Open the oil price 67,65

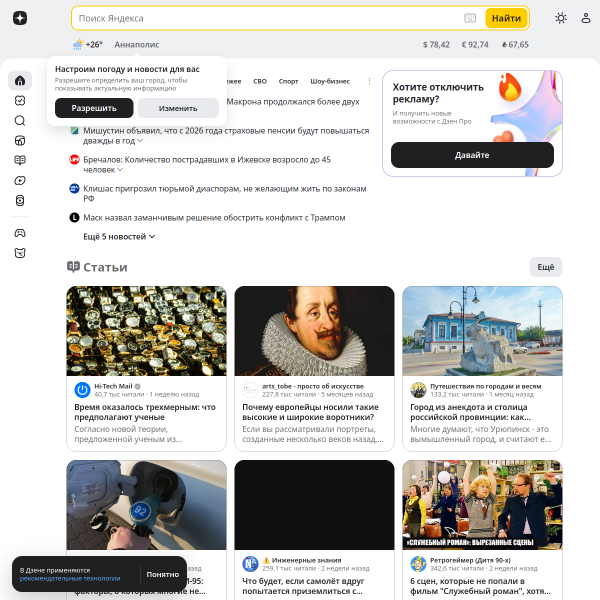tap(515, 44)
